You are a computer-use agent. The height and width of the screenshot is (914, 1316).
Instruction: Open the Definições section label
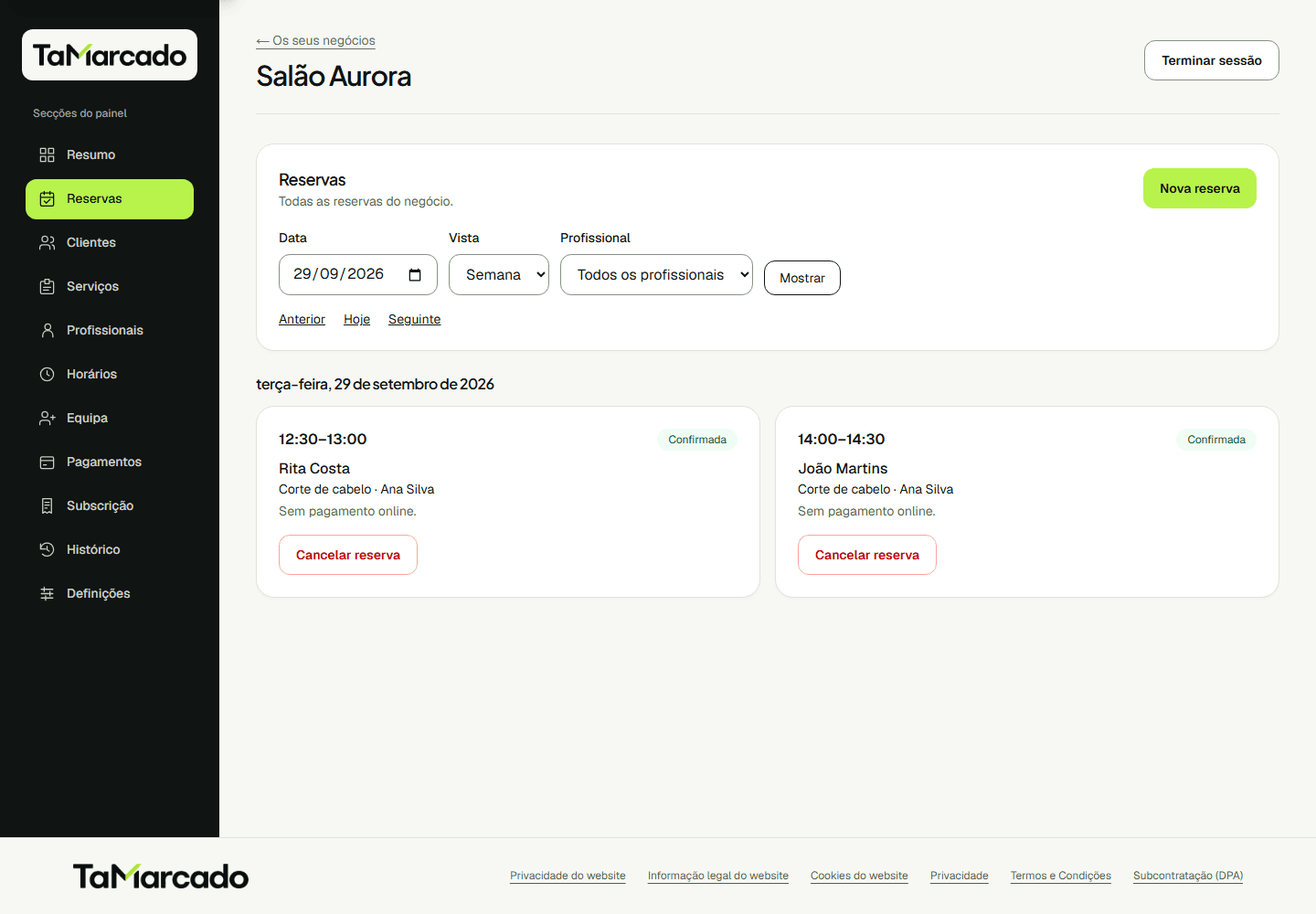pyautogui.click(x=98, y=593)
